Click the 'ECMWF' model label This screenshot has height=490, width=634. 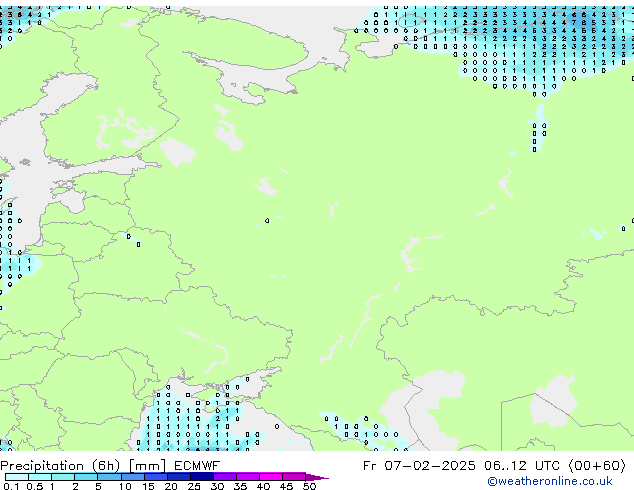click(x=197, y=466)
